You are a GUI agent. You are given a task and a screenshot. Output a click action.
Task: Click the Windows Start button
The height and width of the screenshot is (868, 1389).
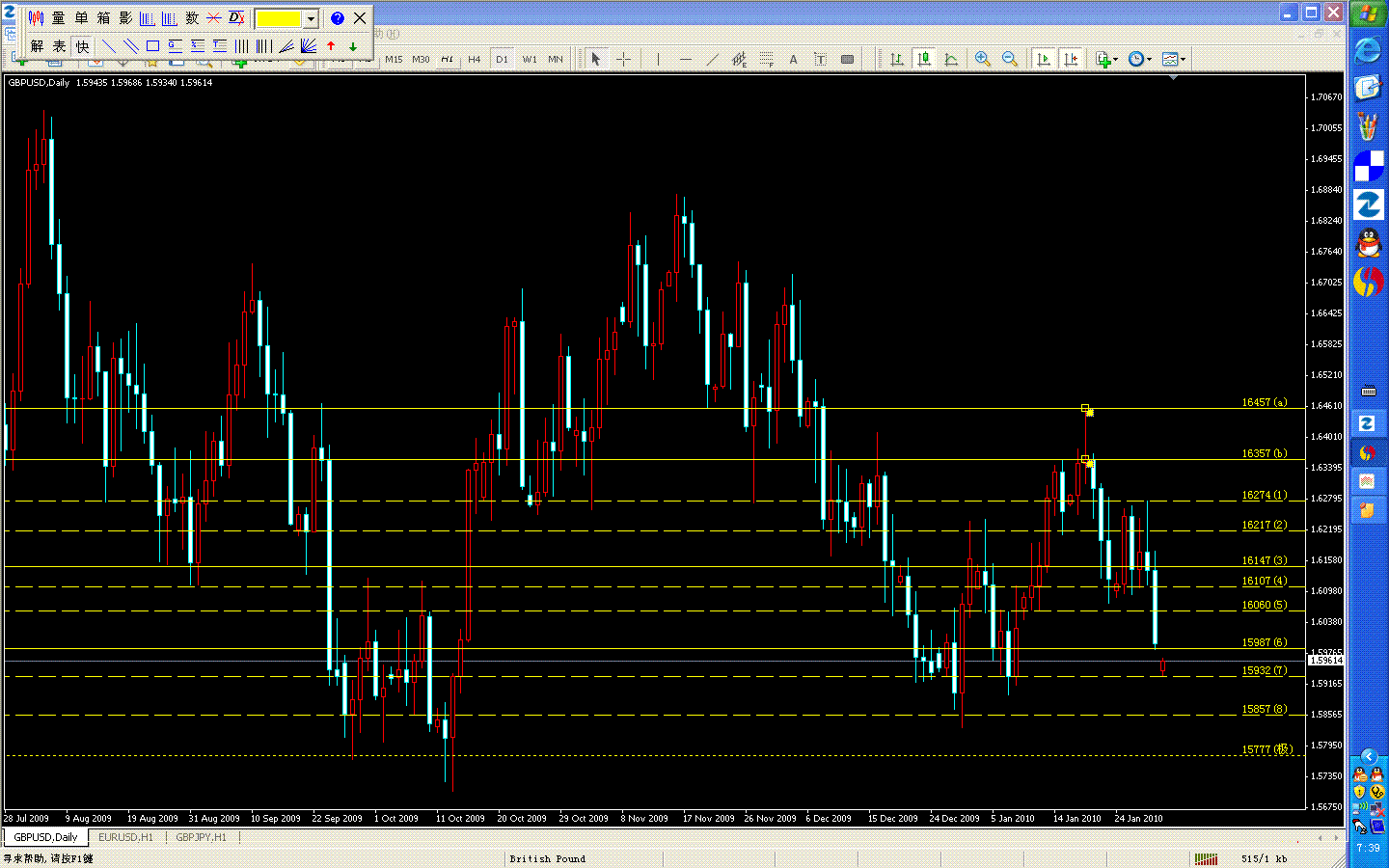tap(1368, 14)
